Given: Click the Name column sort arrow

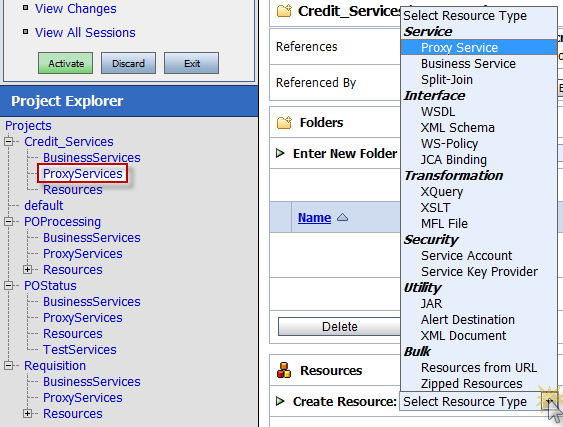Looking at the screenshot, I should tap(343, 217).
